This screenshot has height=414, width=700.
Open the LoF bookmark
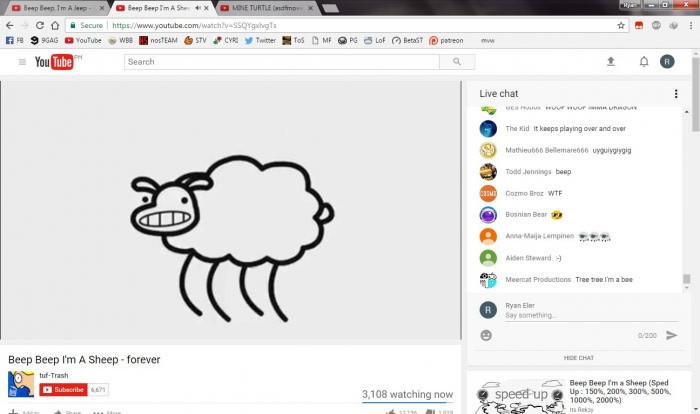[375, 40]
